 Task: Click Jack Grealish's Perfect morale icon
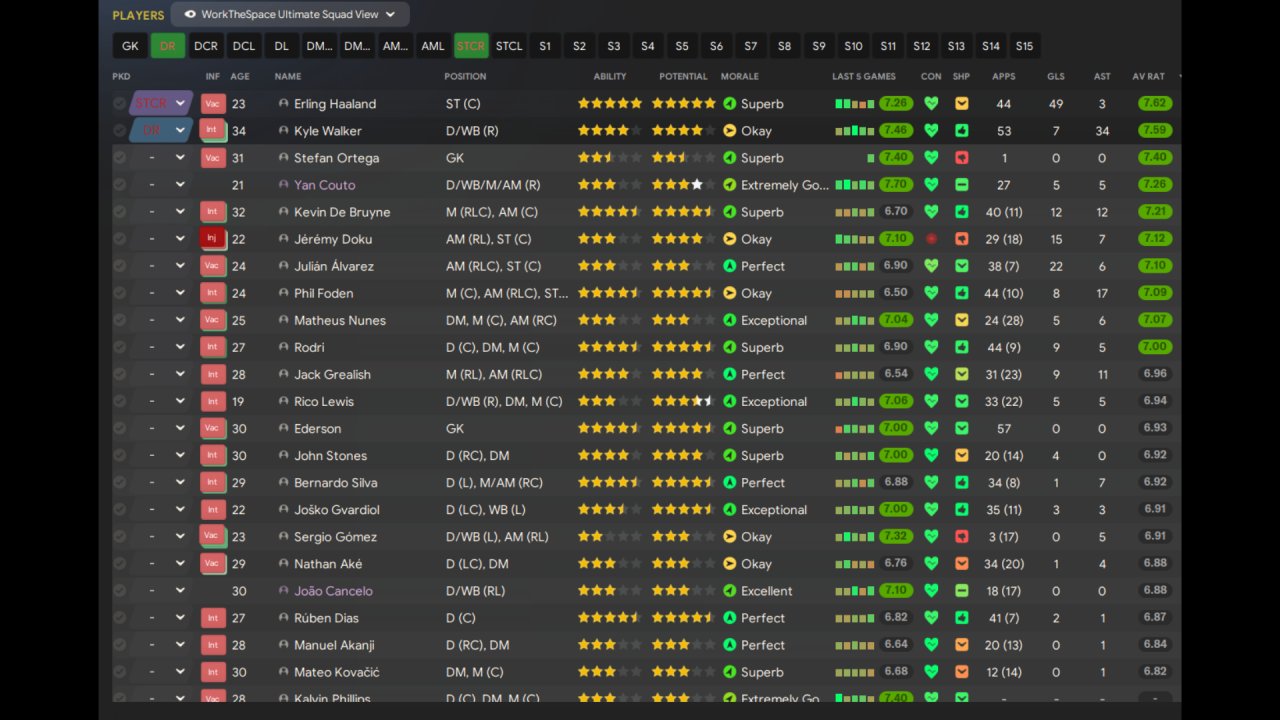(x=730, y=374)
